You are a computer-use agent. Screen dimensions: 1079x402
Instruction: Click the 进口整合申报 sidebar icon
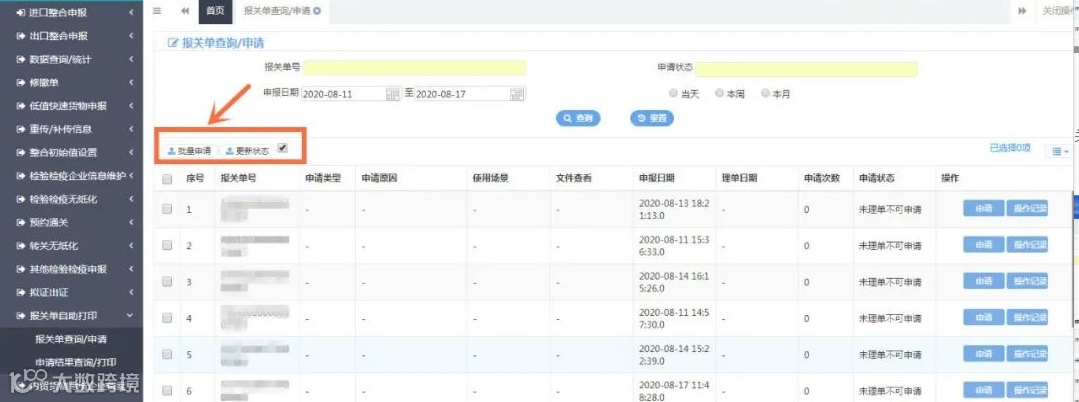20,12
